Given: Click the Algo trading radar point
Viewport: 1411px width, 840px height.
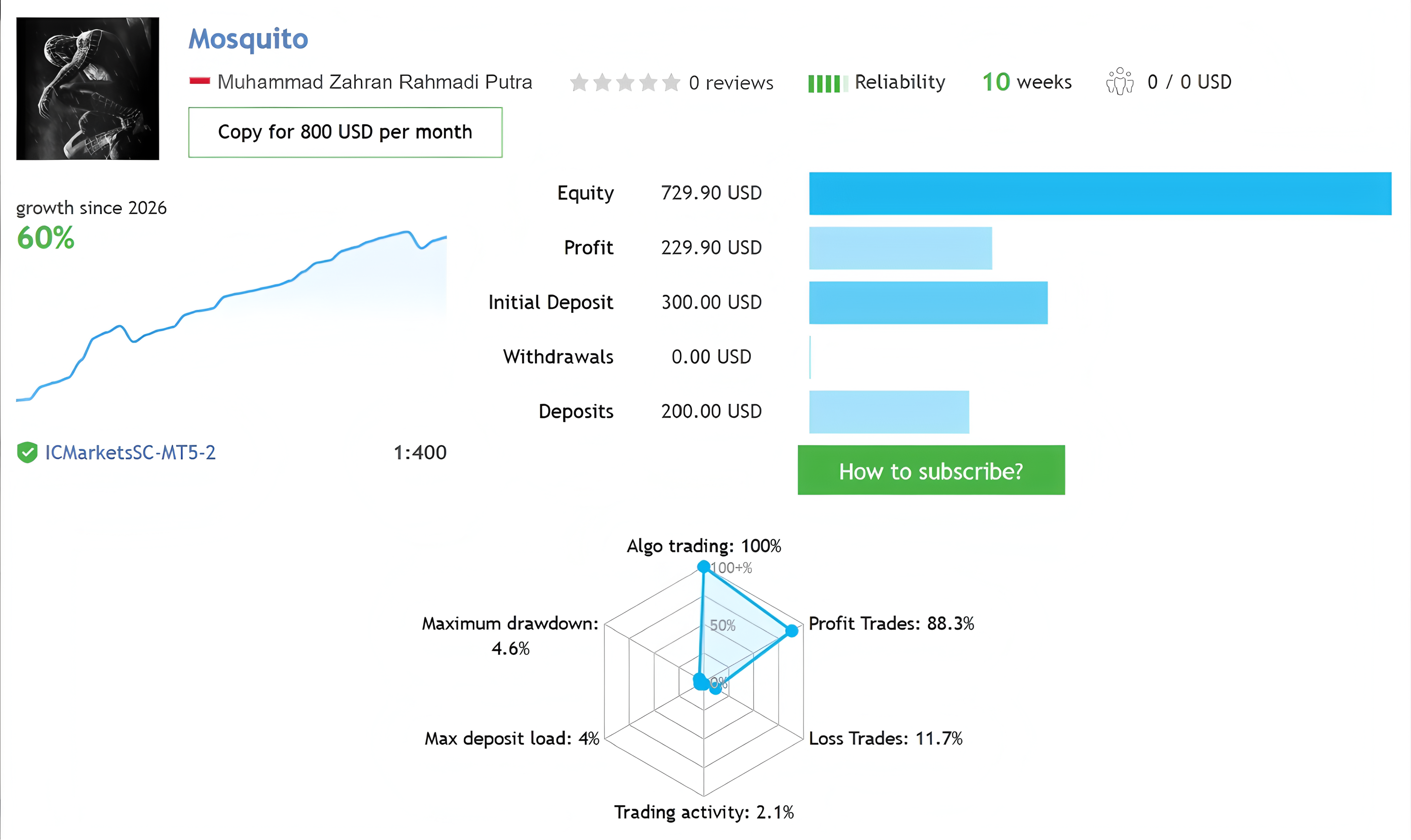Looking at the screenshot, I should pos(704,567).
